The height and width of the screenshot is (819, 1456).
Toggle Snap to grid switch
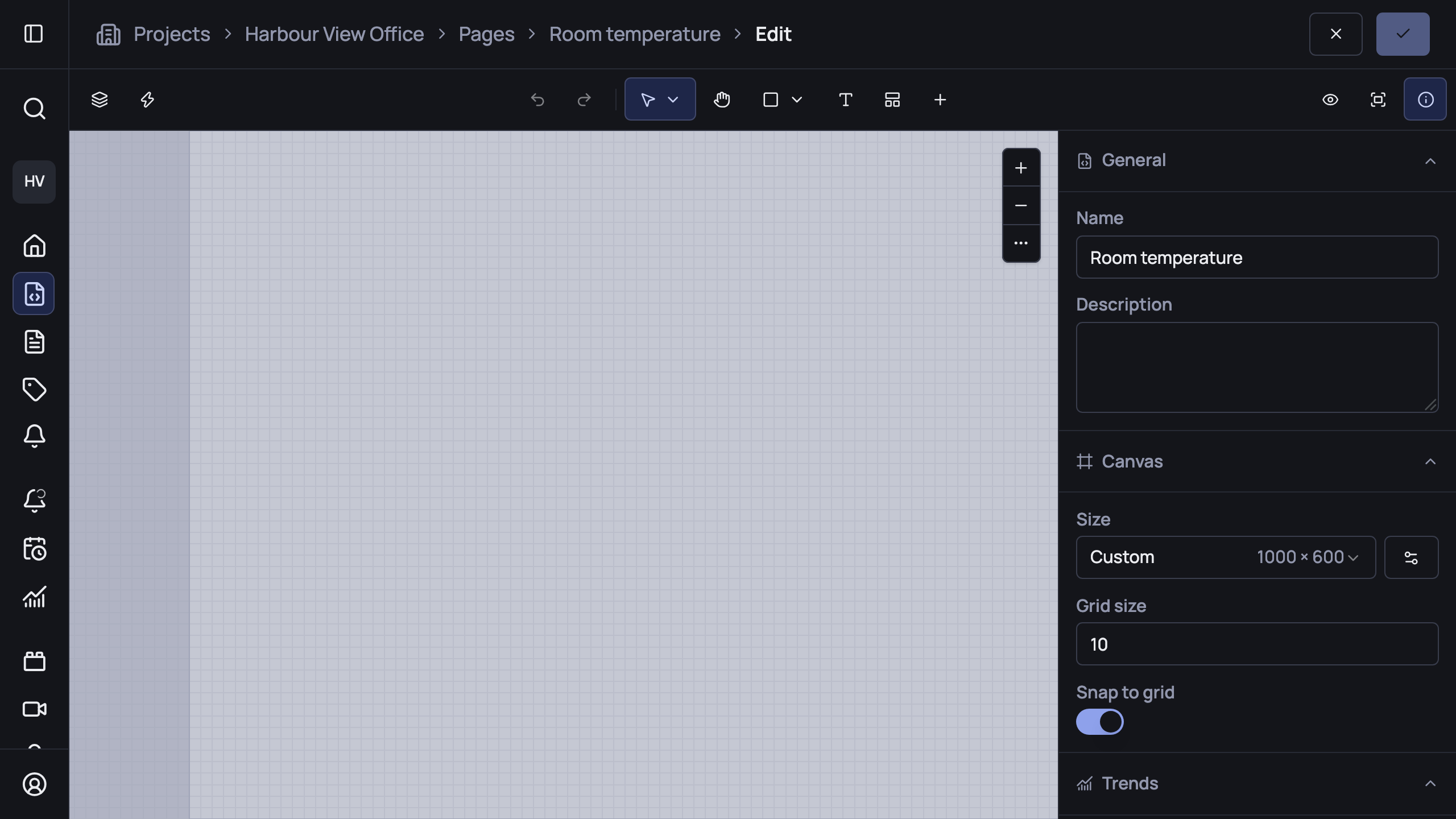coord(1100,722)
